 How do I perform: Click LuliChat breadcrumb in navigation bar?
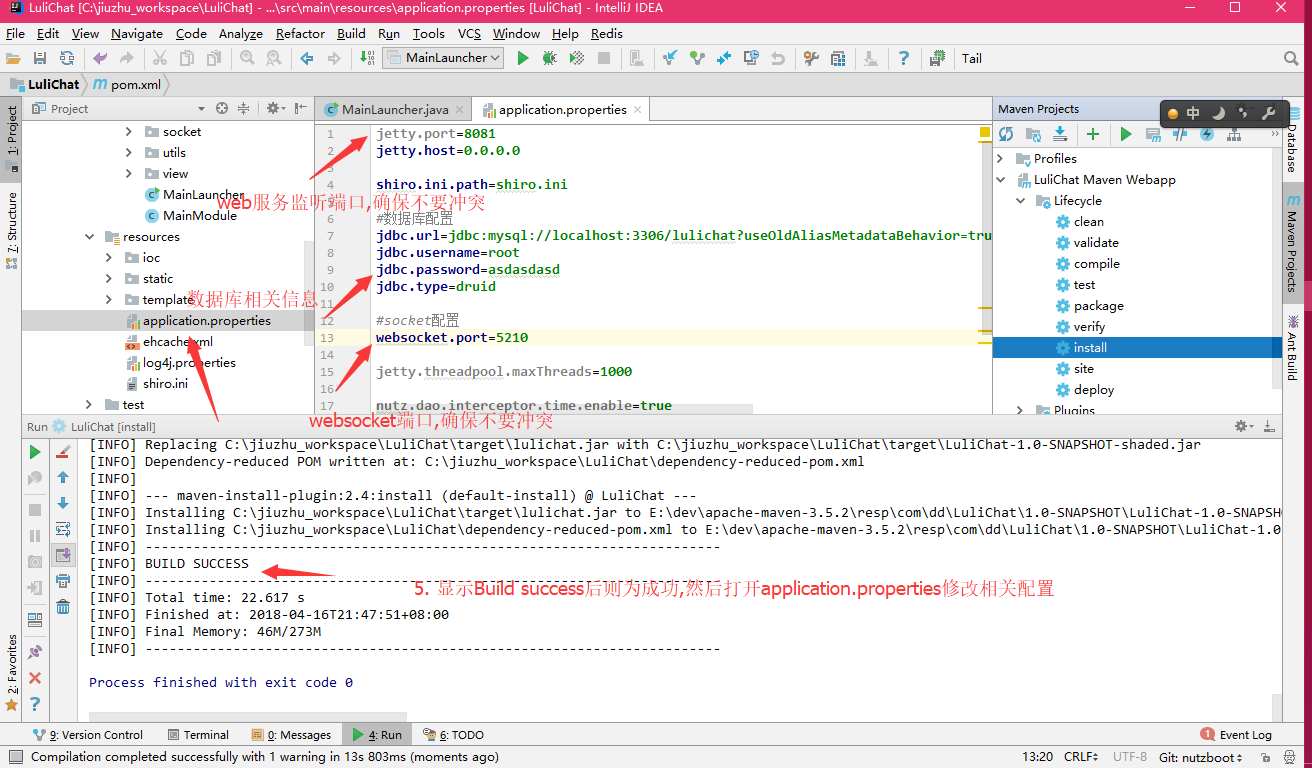coord(45,85)
